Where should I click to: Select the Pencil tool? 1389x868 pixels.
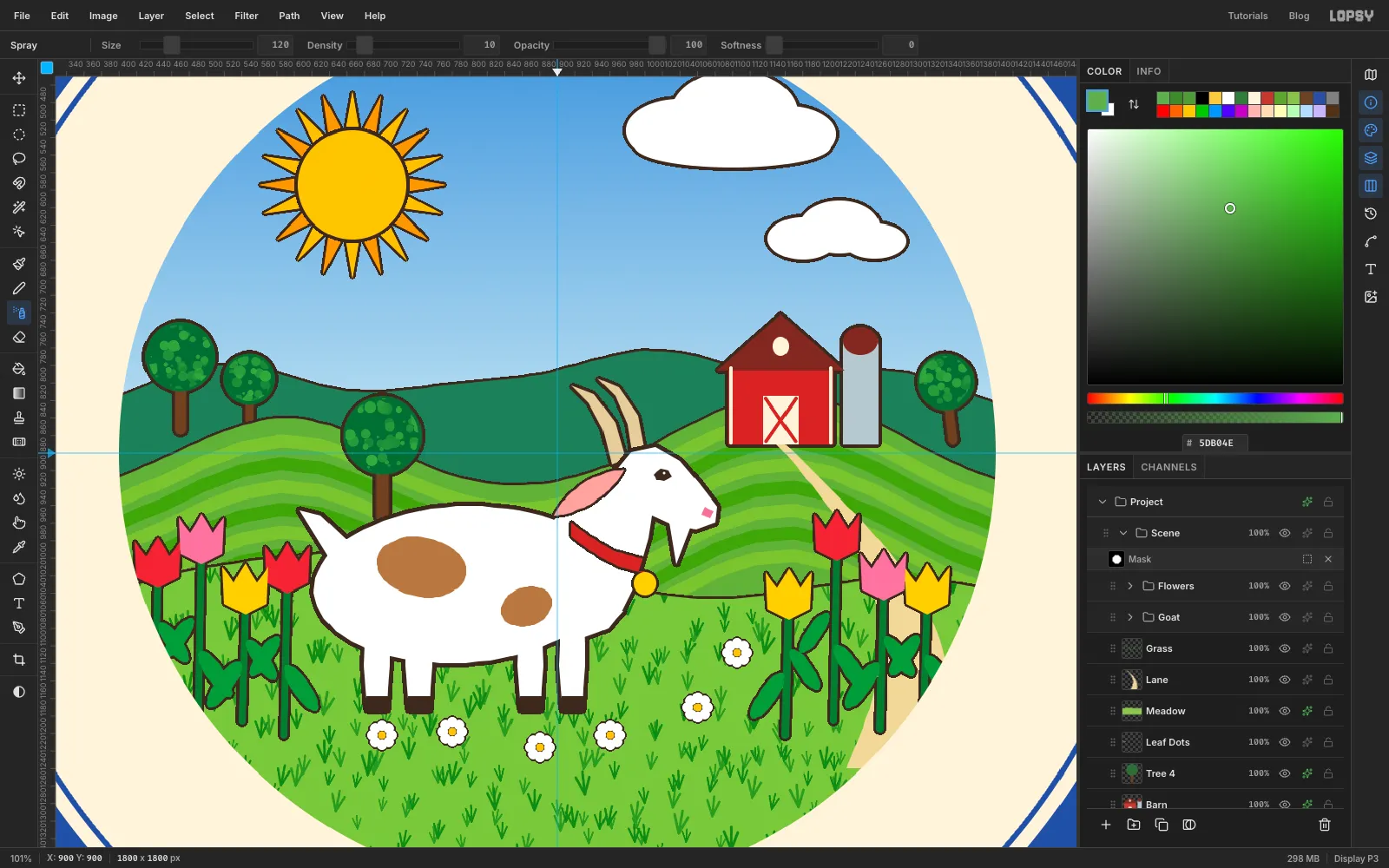[19, 288]
